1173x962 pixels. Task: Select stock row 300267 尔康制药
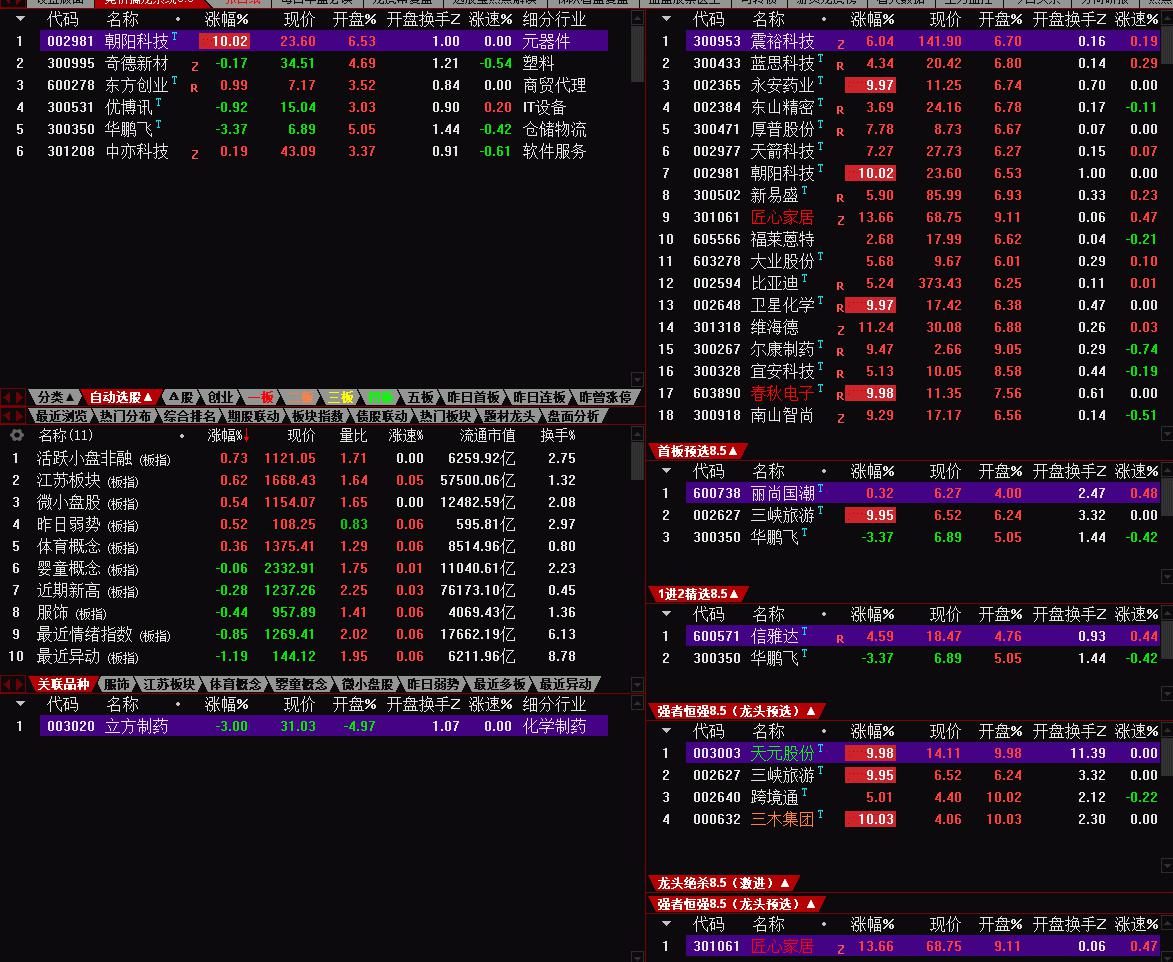coord(922,349)
